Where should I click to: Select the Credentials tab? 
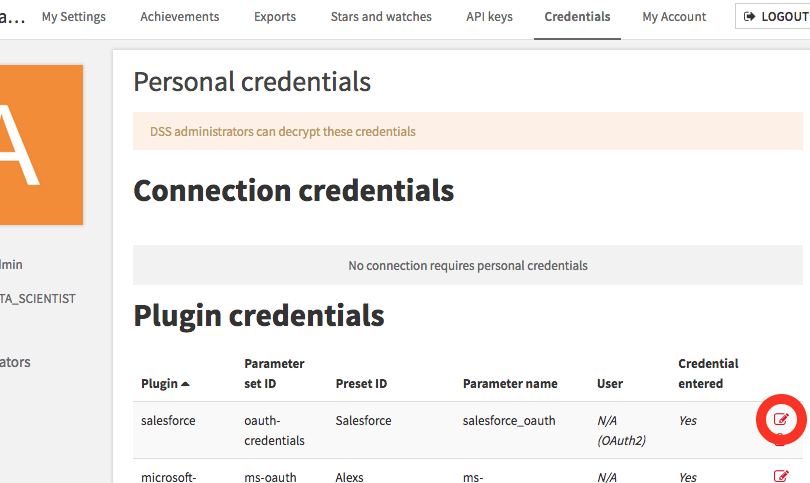tap(577, 17)
